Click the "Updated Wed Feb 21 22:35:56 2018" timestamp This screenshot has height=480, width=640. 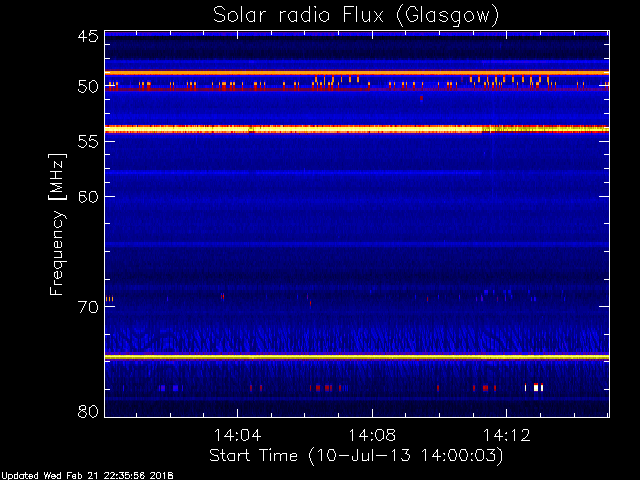click(x=87, y=476)
